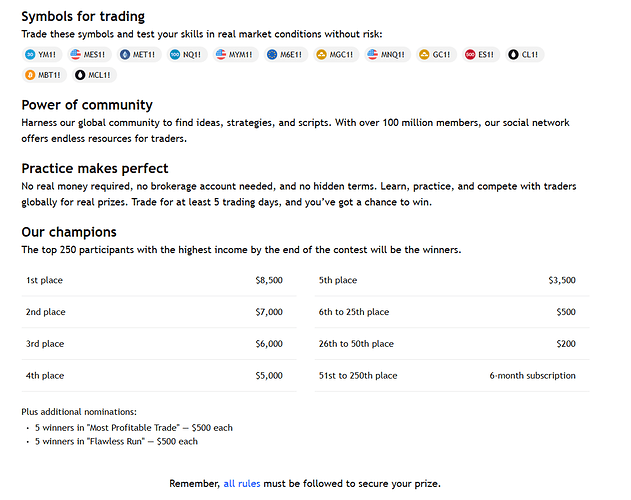
Task: Select the 6-month subscription prize text
Action: coord(532,376)
